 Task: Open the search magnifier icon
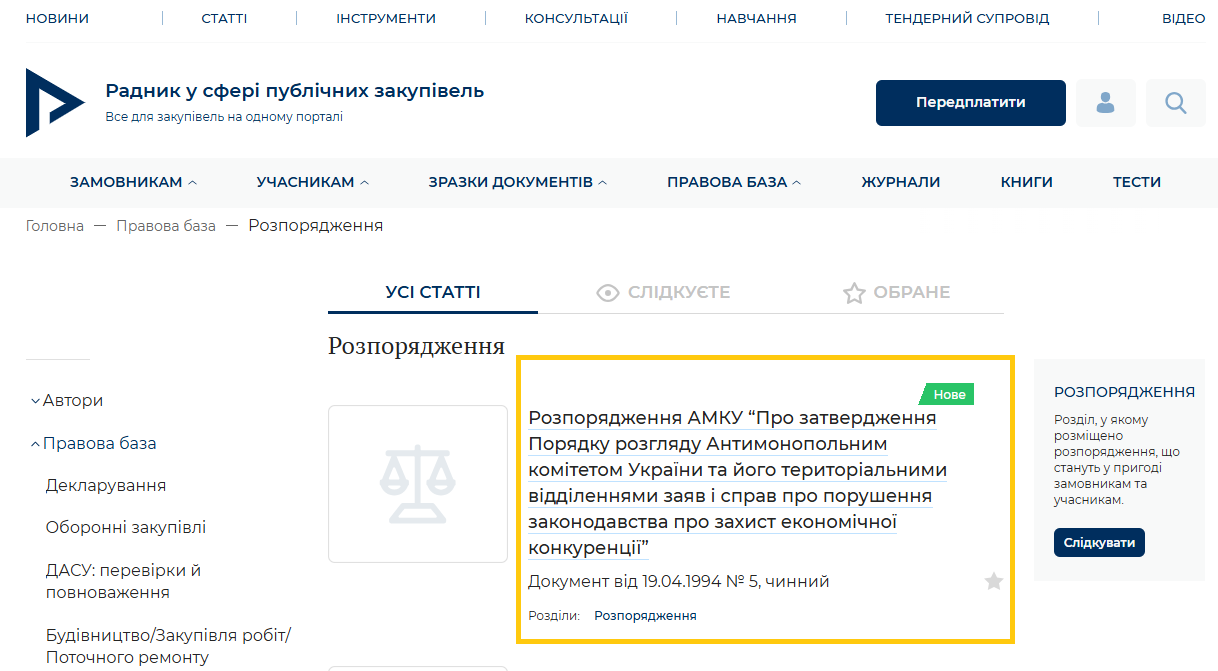[1176, 103]
